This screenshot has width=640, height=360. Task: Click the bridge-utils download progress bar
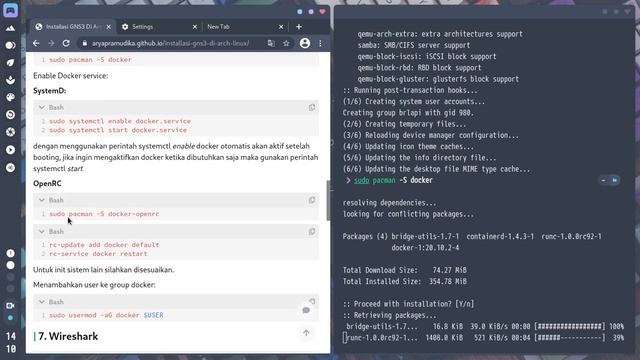click(569, 327)
